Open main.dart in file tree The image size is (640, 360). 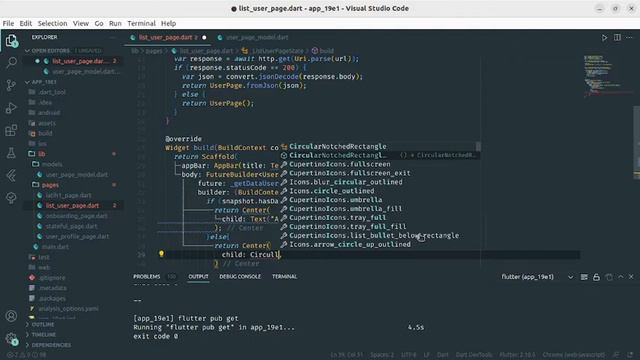[x=73, y=247]
